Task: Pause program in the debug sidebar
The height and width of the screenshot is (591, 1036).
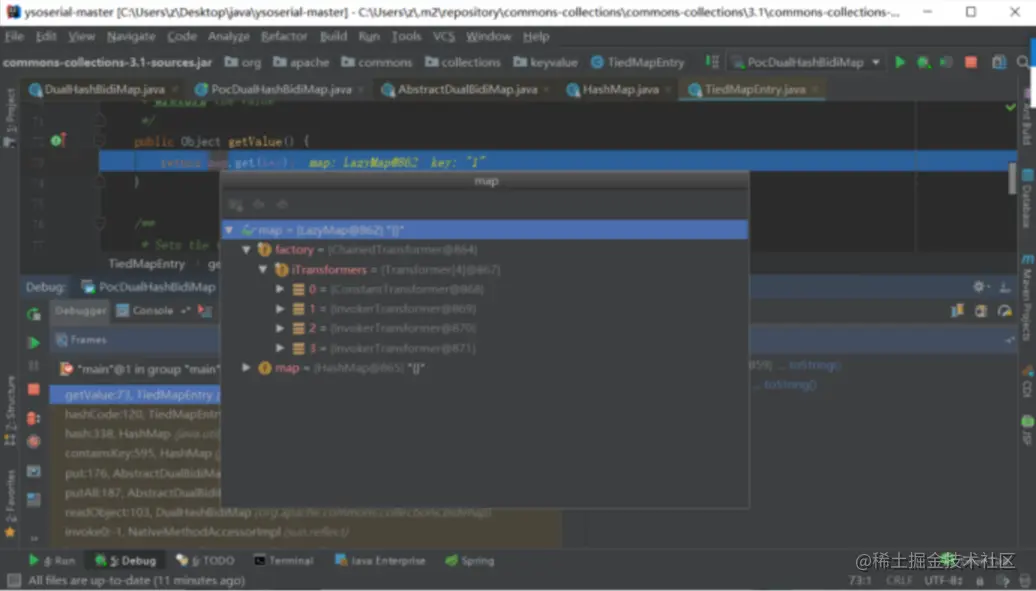Action: [x=34, y=366]
